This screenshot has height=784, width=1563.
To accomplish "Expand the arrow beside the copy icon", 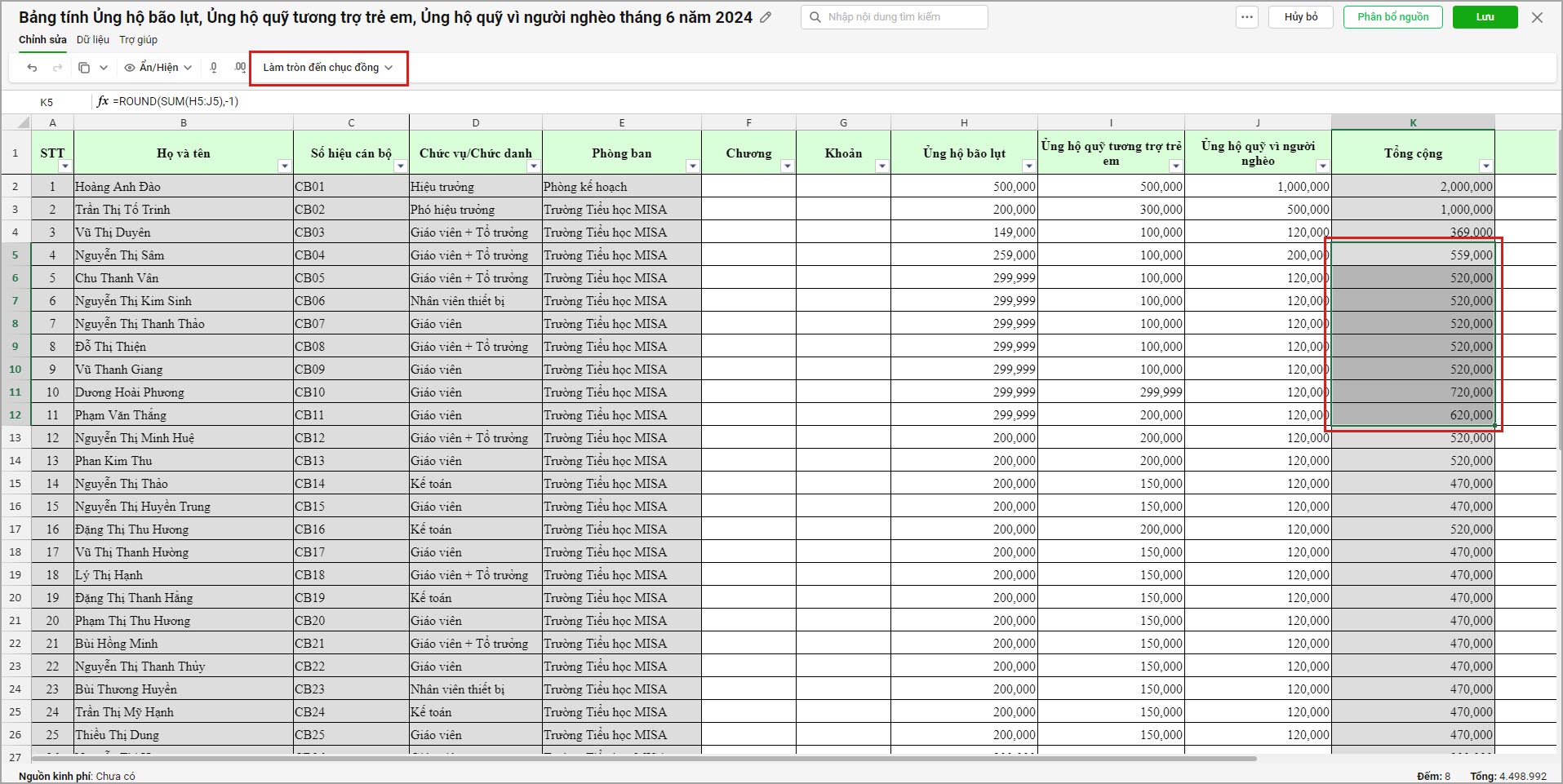I will point(104,68).
